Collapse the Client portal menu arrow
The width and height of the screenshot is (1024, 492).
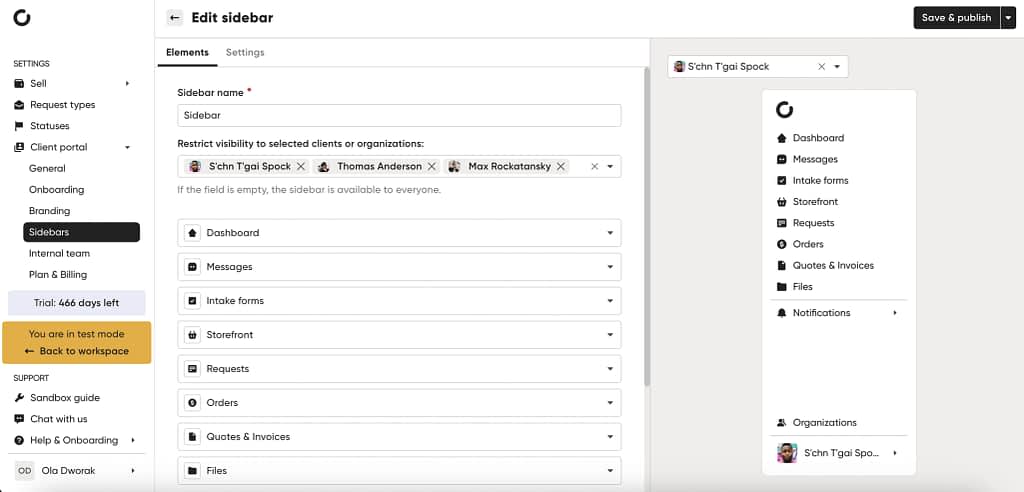click(x=127, y=147)
